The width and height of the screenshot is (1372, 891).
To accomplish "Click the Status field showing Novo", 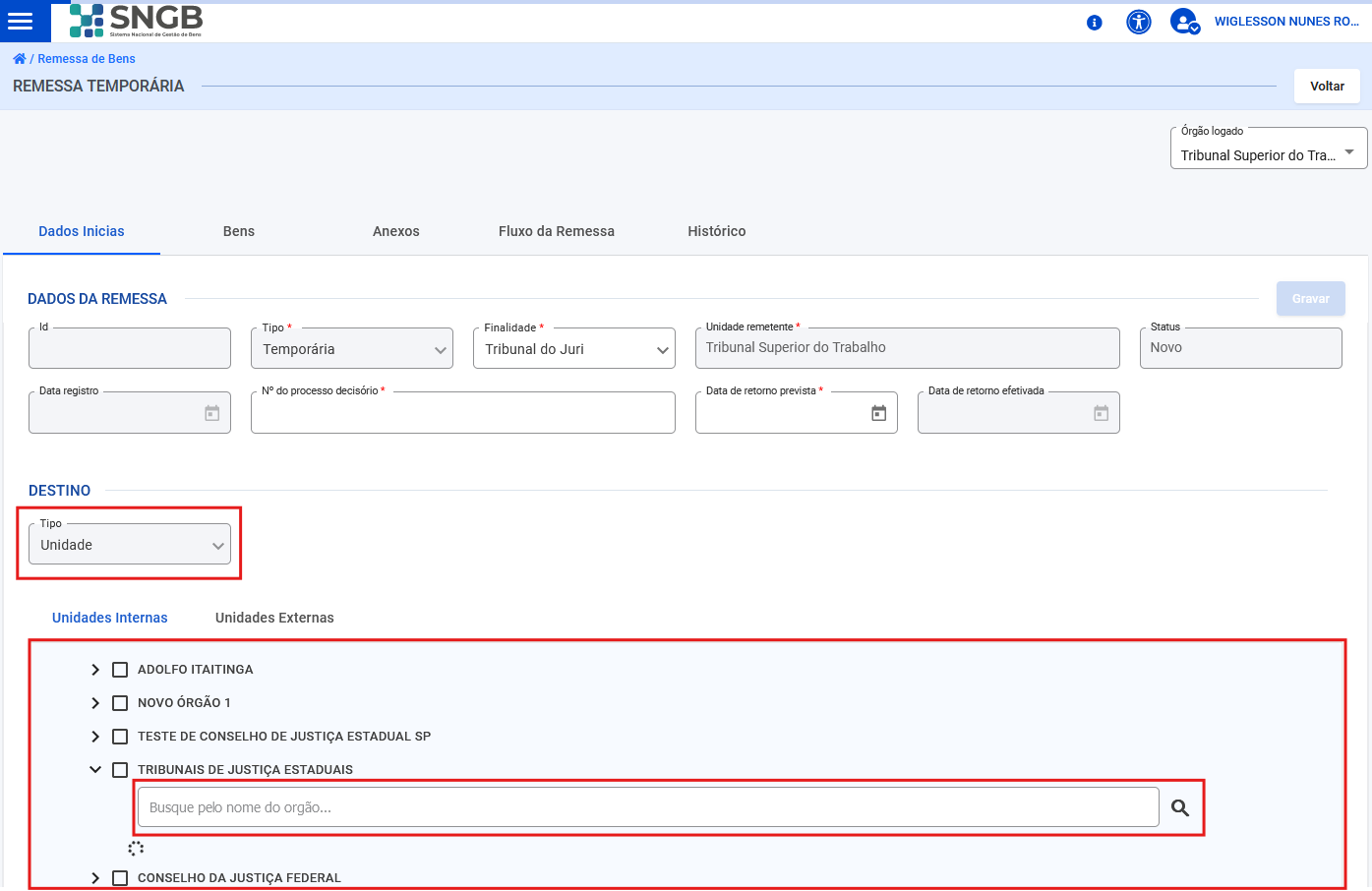I will [x=1241, y=348].
